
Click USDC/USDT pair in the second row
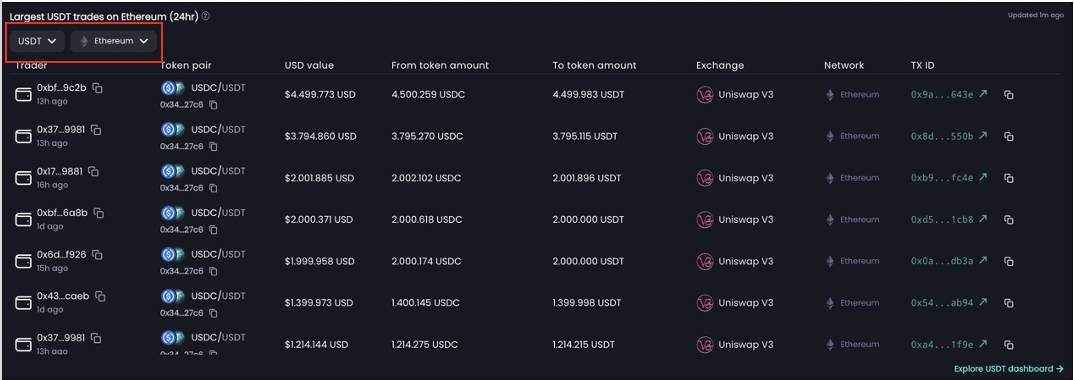(x=218, y=129)
